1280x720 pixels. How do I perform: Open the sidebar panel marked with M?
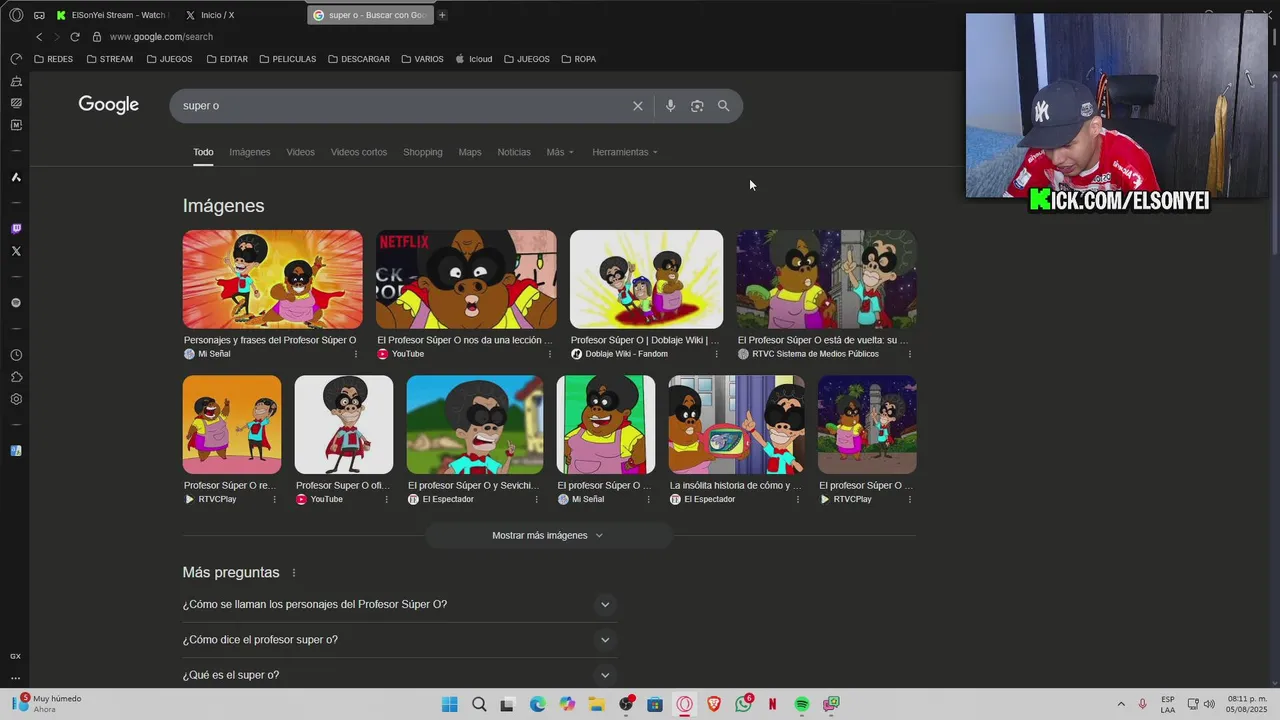click(x=16, y=125)
